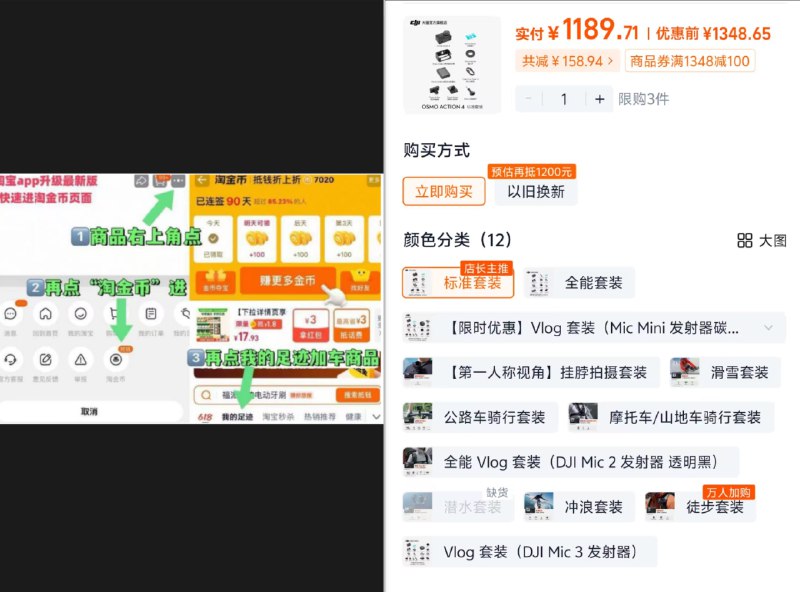
Task: Click the 搜索抵钱 search button
Action: tap(357, 395)
